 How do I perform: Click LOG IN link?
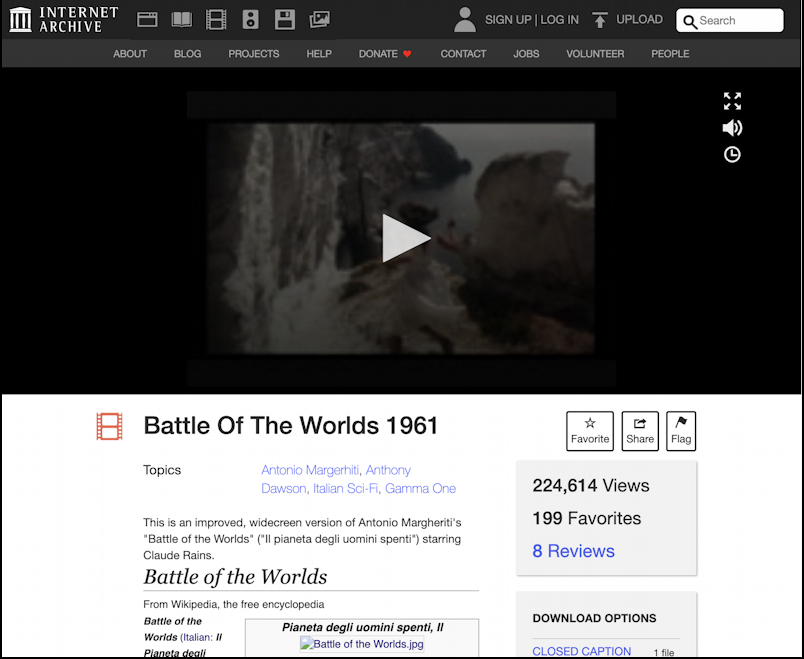[x=559, y=20]
